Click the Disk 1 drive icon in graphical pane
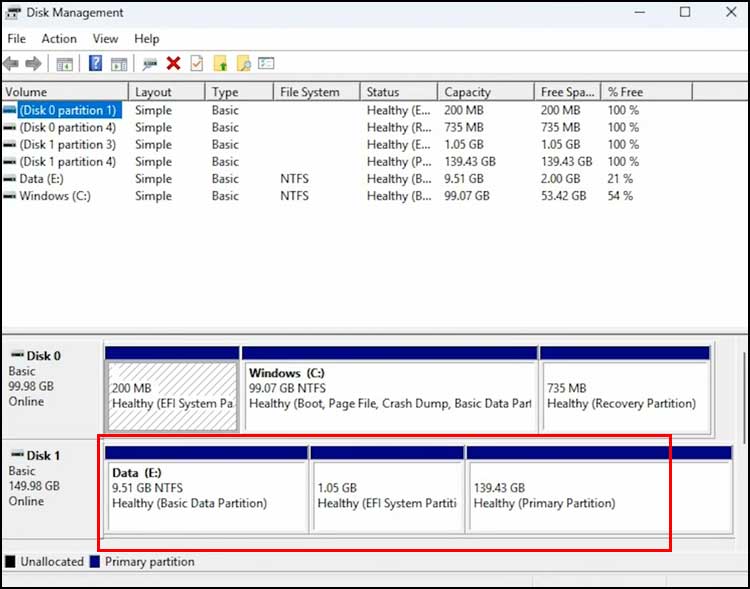Screen dimensions: 750x589 17,455
